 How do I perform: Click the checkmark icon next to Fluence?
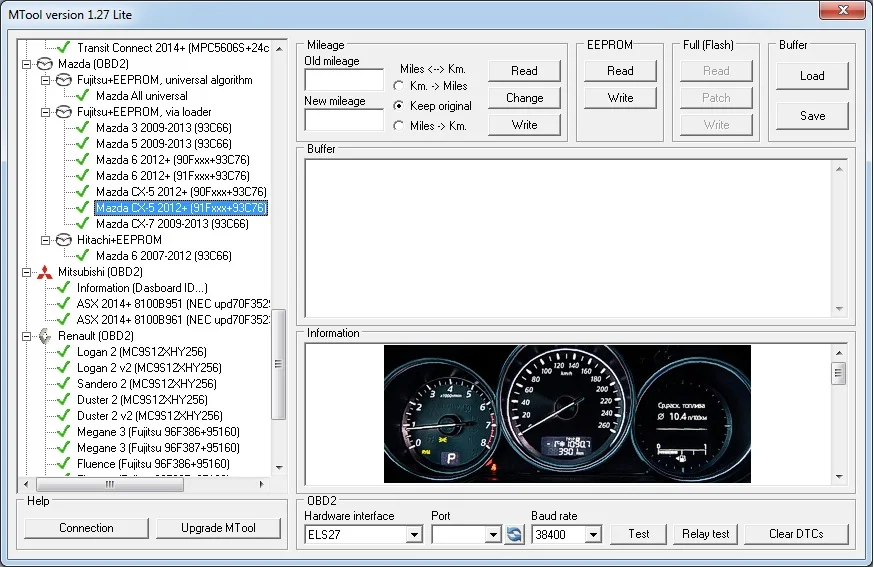tap(64, 464)
